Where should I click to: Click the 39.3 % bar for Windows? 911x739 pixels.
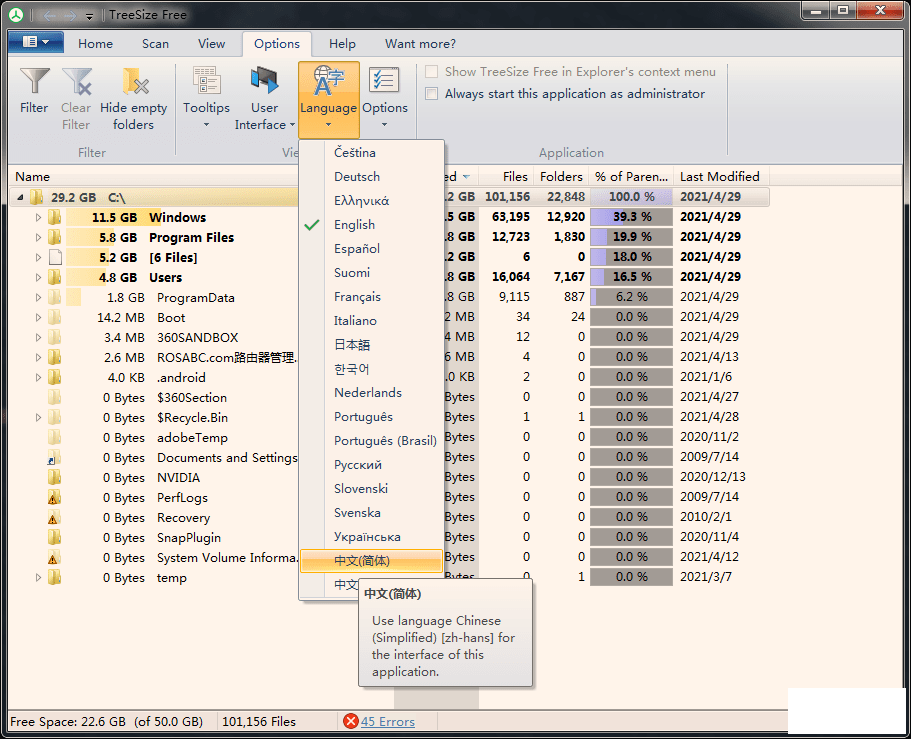(632, 217)
